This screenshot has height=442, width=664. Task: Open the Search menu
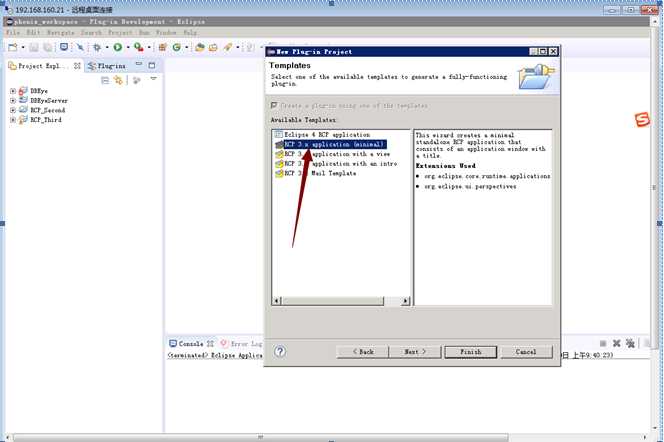tap(91, 33)
